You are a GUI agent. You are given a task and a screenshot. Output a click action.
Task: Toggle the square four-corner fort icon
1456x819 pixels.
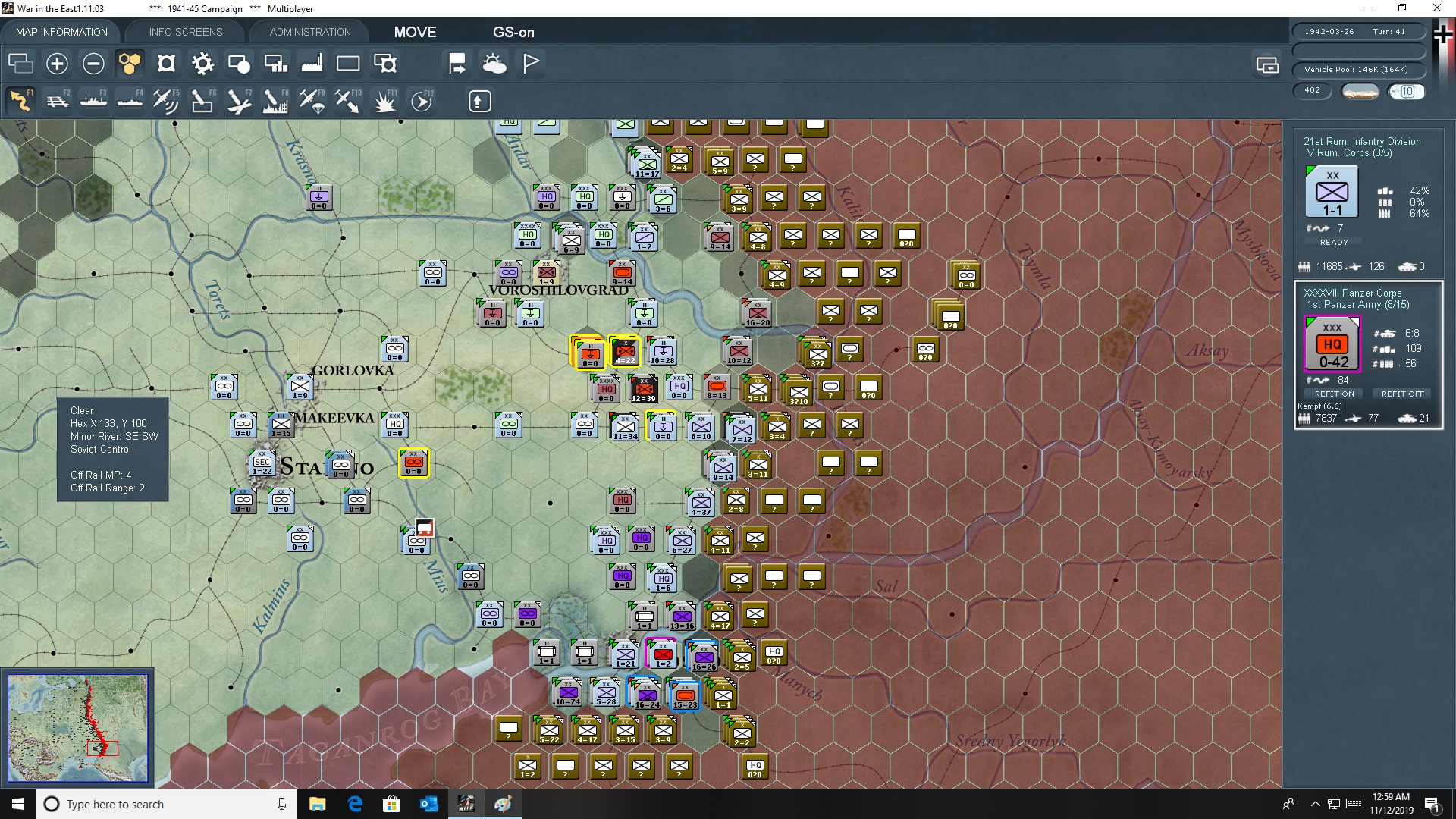pyautogui.click(x=166, y=64)
